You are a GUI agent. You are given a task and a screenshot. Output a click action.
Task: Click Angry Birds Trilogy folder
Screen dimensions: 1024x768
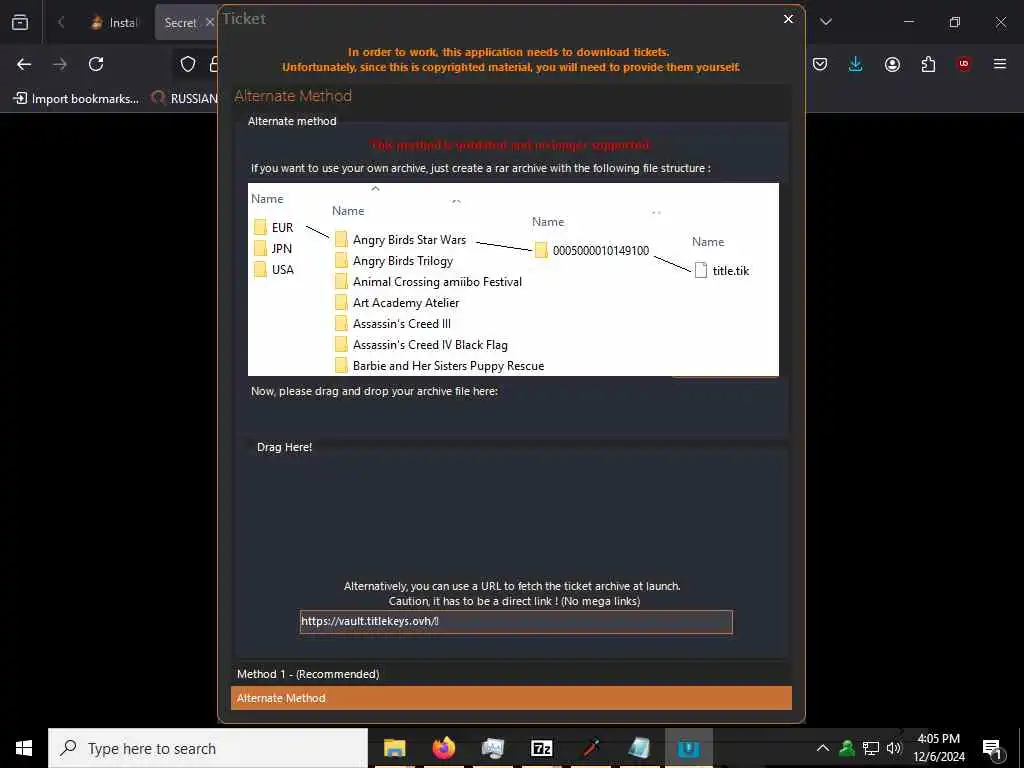[x=394, y=261]
